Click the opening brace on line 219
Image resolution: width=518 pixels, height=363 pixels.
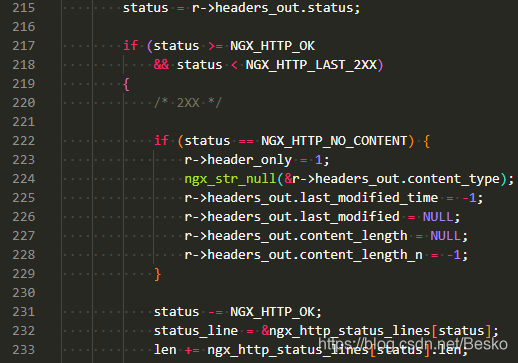point(126,84)
